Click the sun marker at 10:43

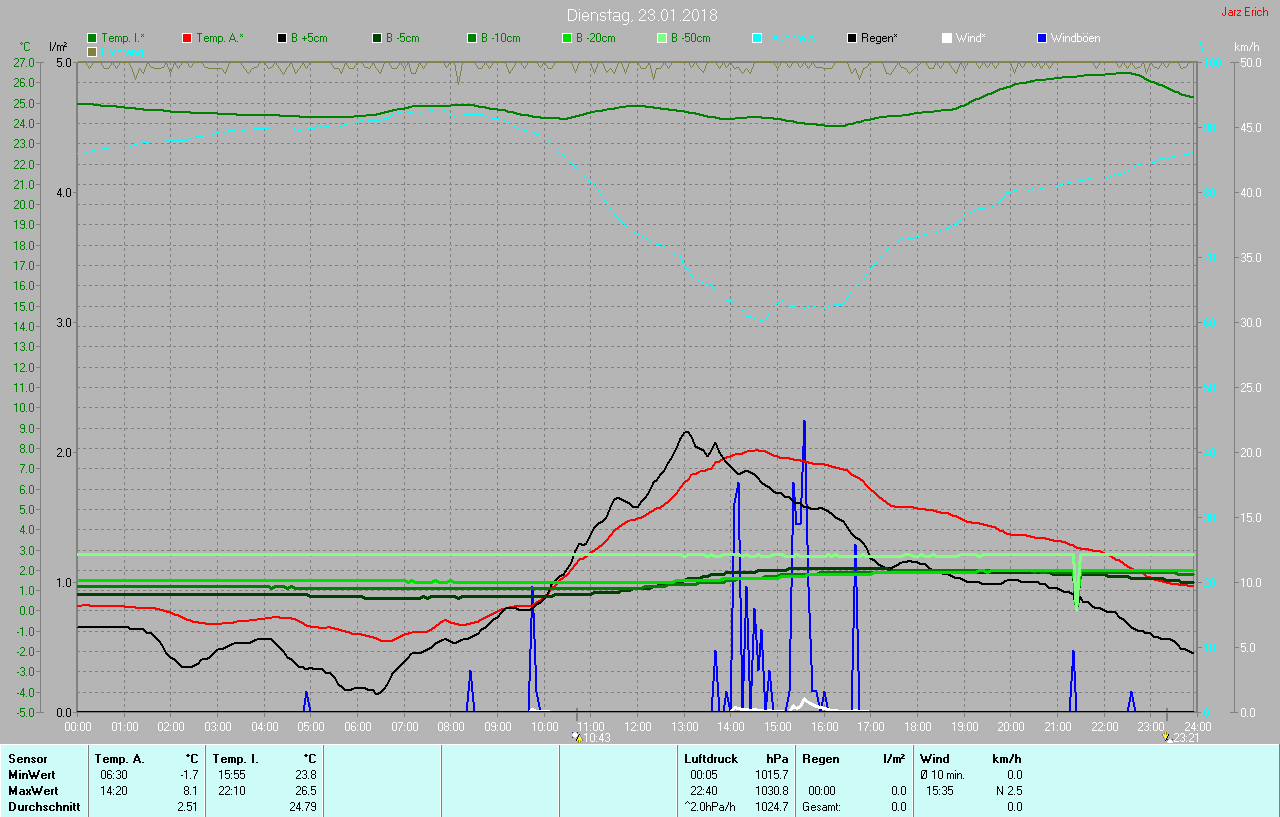click(x=576, y=736)
